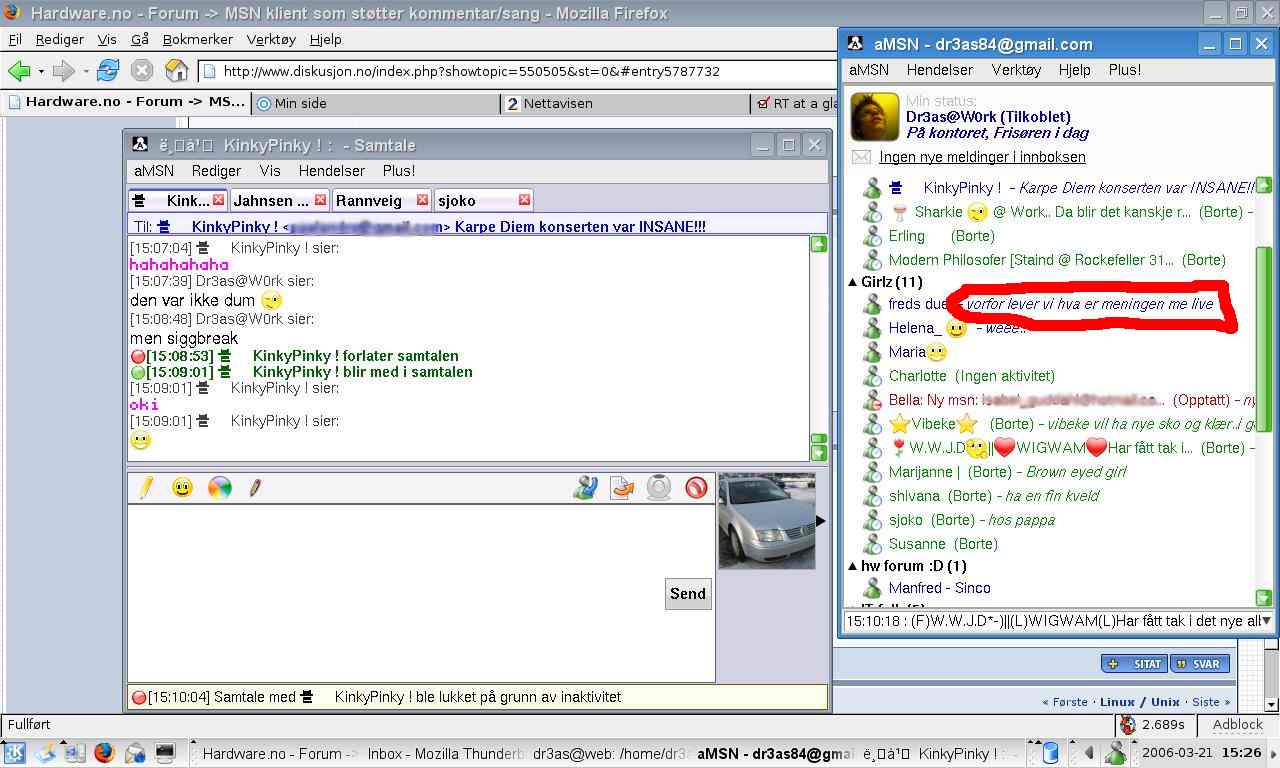This screenshot has height=768, width=1280.
Task: Launch Firefox from the panel icon
Action: 104,753
